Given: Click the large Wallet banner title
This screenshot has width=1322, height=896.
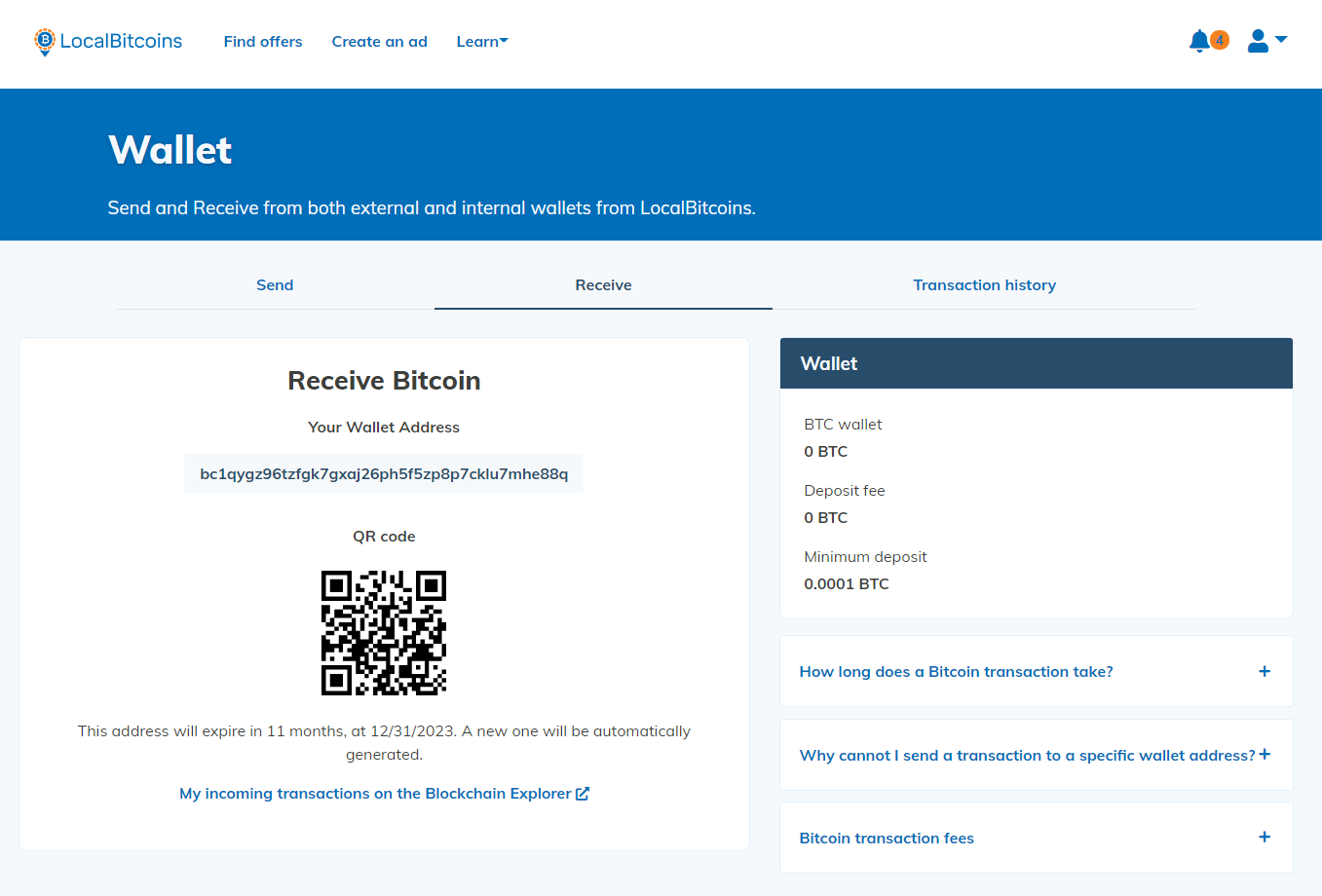Looking at the screenshot, I should 170,150.
